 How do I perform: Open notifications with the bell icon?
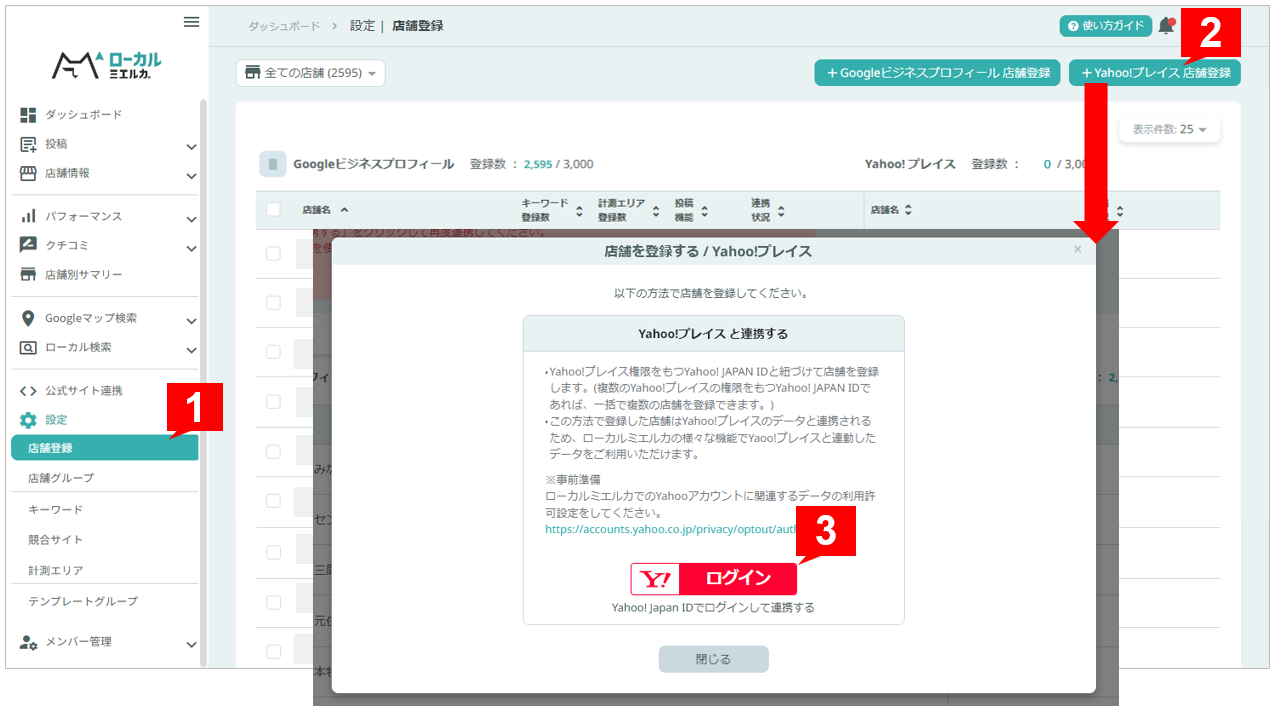pyautogui.click(x=1166, y=26)
